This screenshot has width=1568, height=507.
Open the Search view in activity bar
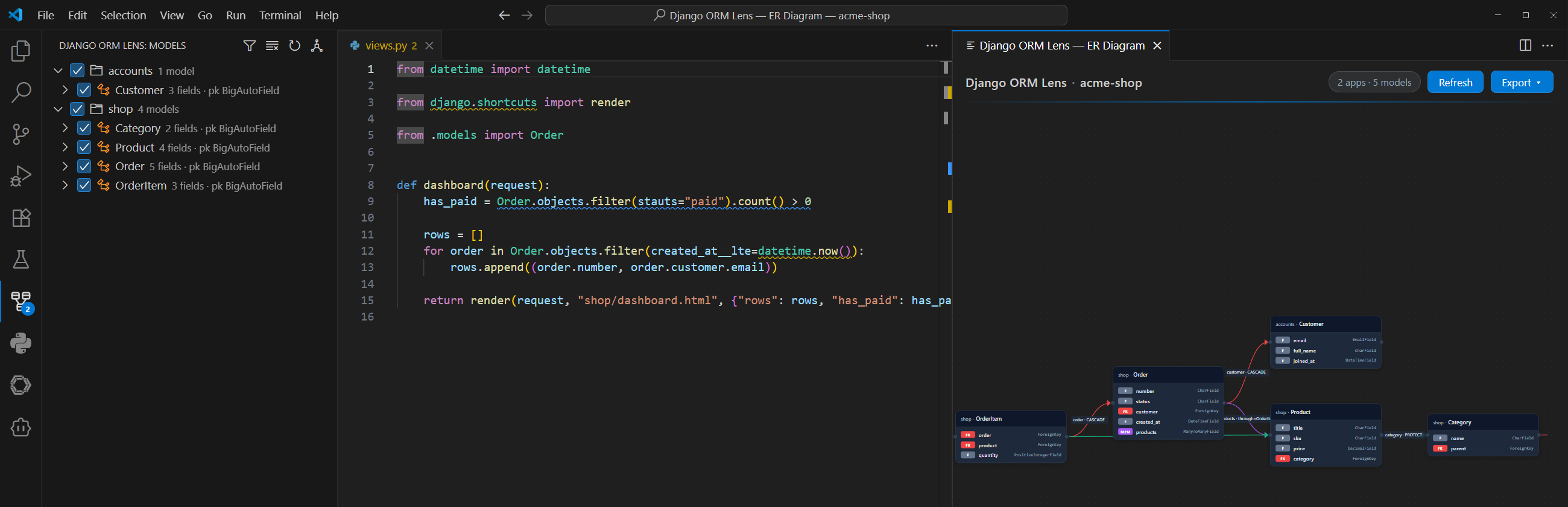click(x=21, y=92)
